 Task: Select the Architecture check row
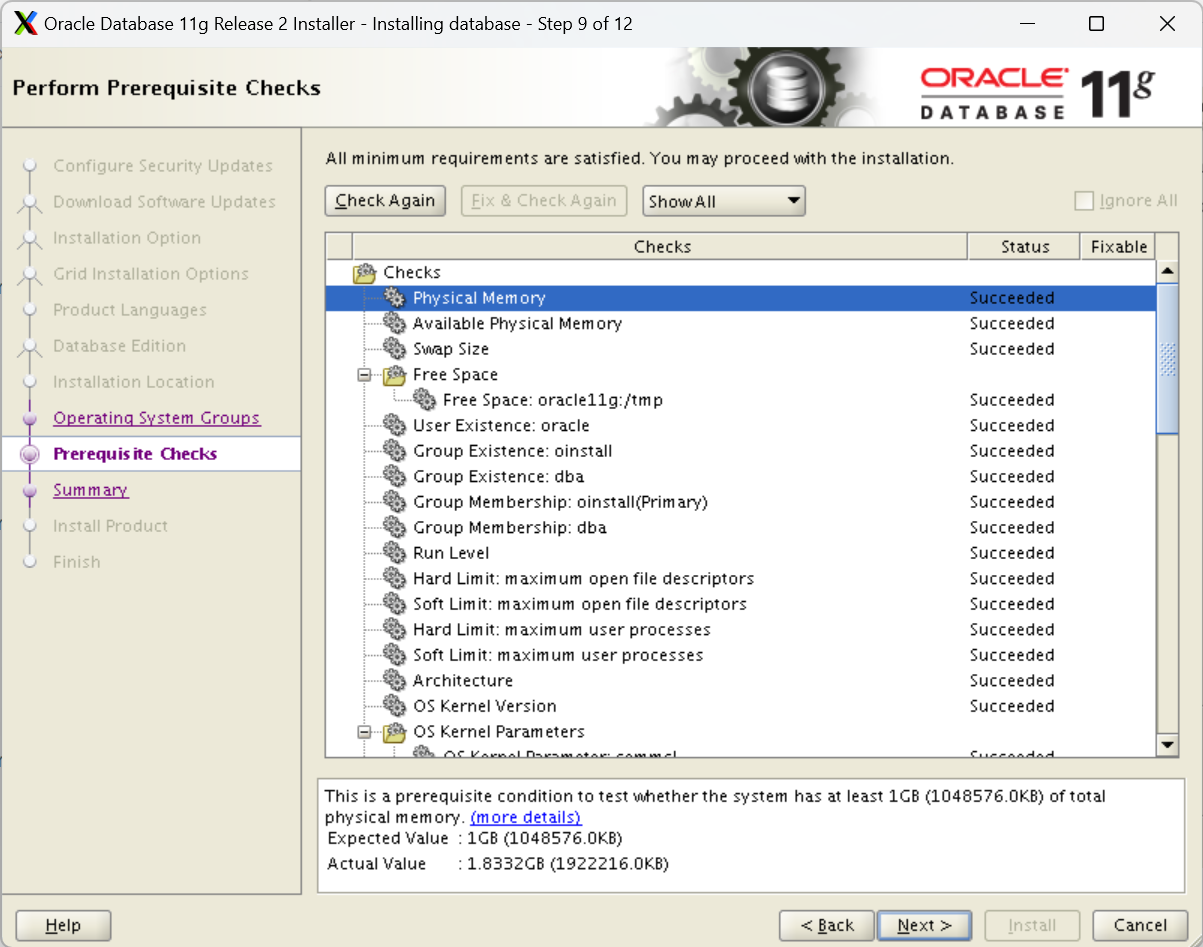pyautogui.click(x=741, y=680)
